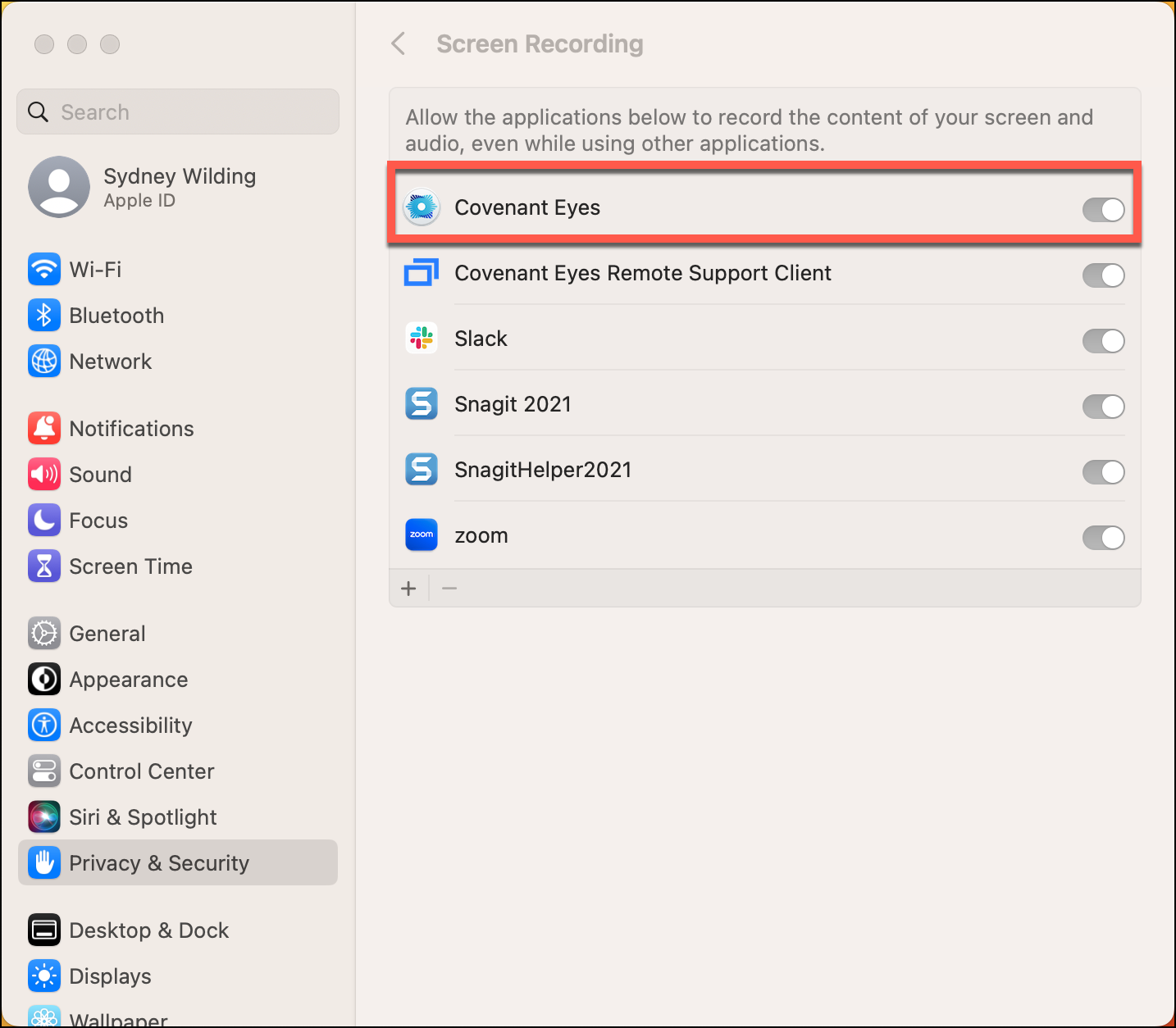
Task: Open the Control Center icon
Action: (44, 771)
